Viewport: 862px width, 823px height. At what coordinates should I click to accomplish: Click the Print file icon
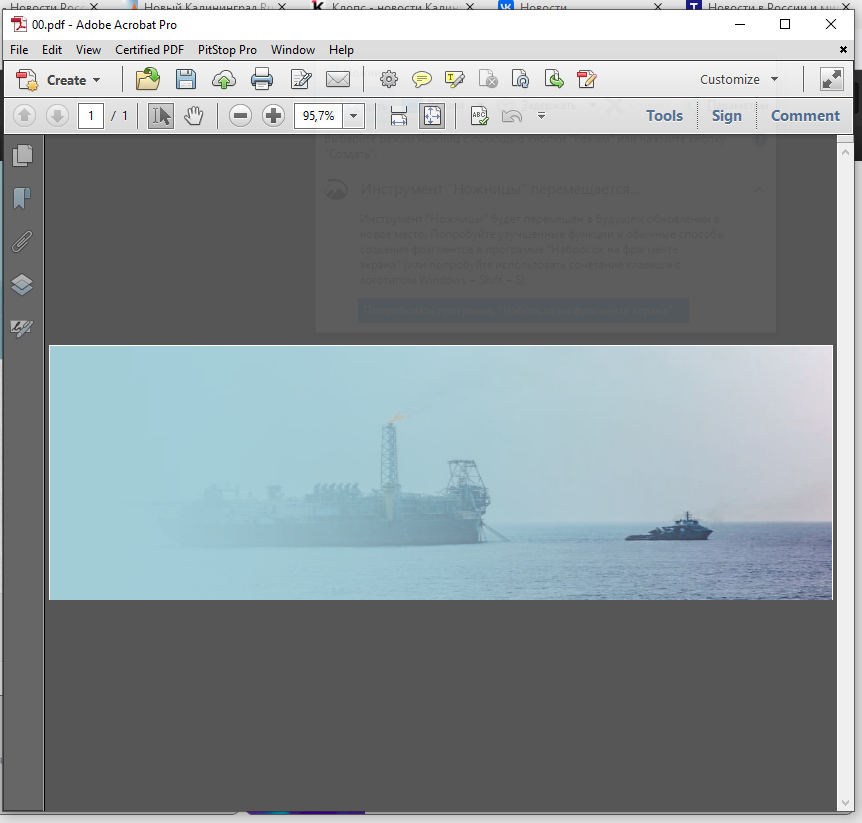pyautogui.click(x=262, y=80)
